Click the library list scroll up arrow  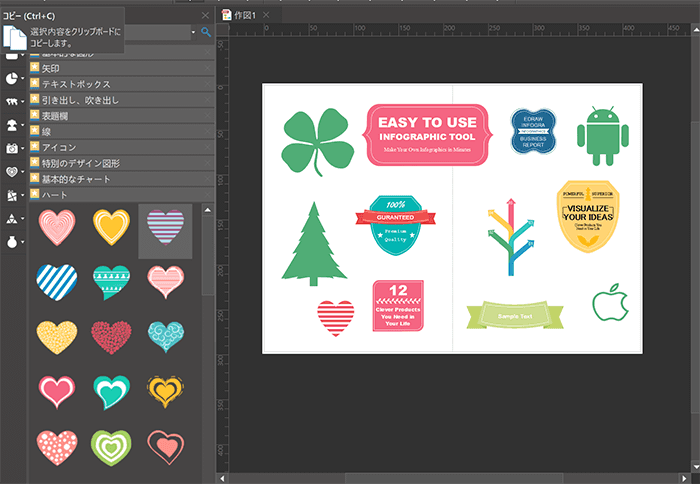(x=208, y=210)
